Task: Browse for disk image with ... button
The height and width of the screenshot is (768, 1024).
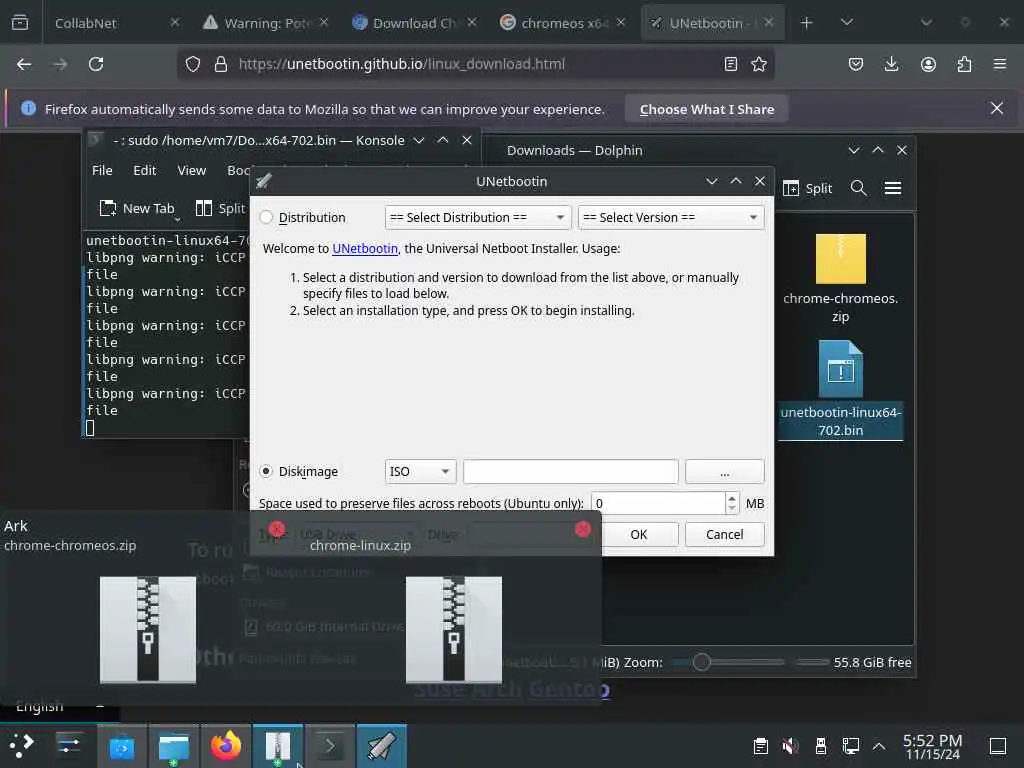Action: pyautogui.click(x=724, y=472)
